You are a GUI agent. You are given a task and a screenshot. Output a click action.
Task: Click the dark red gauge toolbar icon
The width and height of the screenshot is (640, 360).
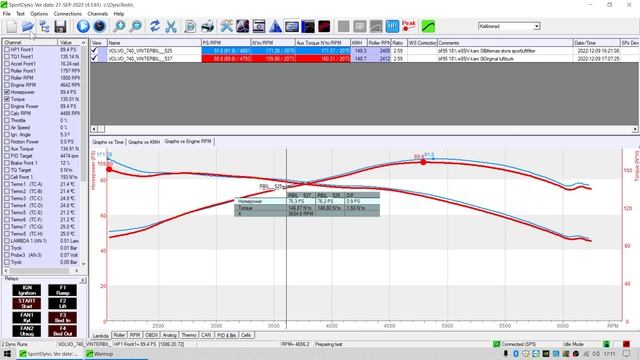point(324,27)
